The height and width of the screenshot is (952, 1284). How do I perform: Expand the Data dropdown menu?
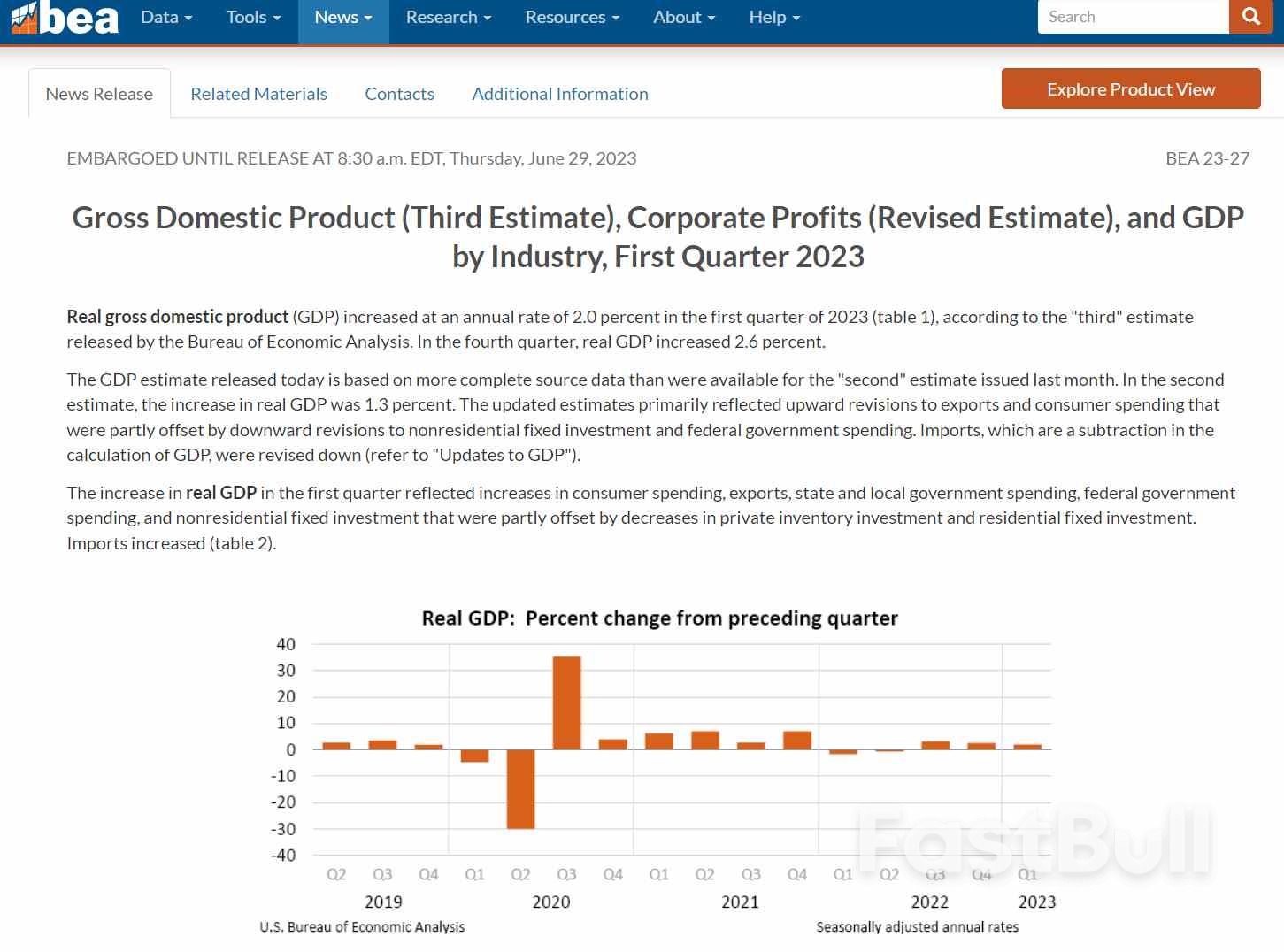(166, 17)
